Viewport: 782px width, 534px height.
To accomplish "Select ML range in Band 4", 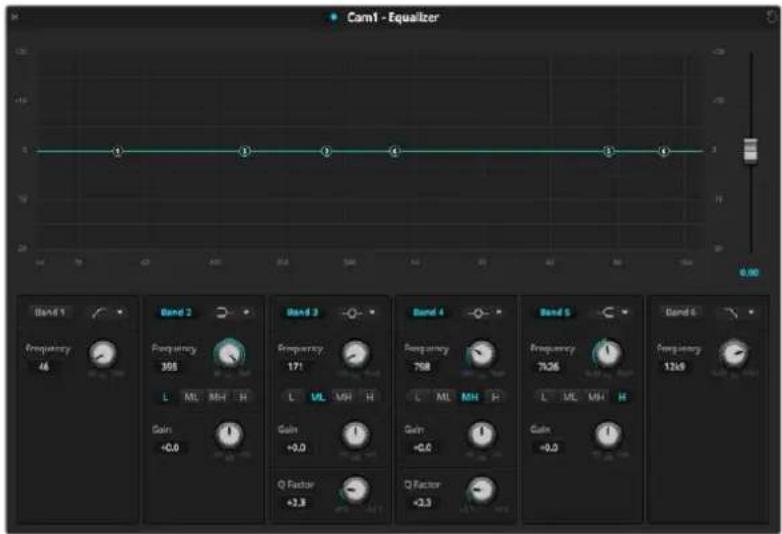I will click(x=444, y=397).
